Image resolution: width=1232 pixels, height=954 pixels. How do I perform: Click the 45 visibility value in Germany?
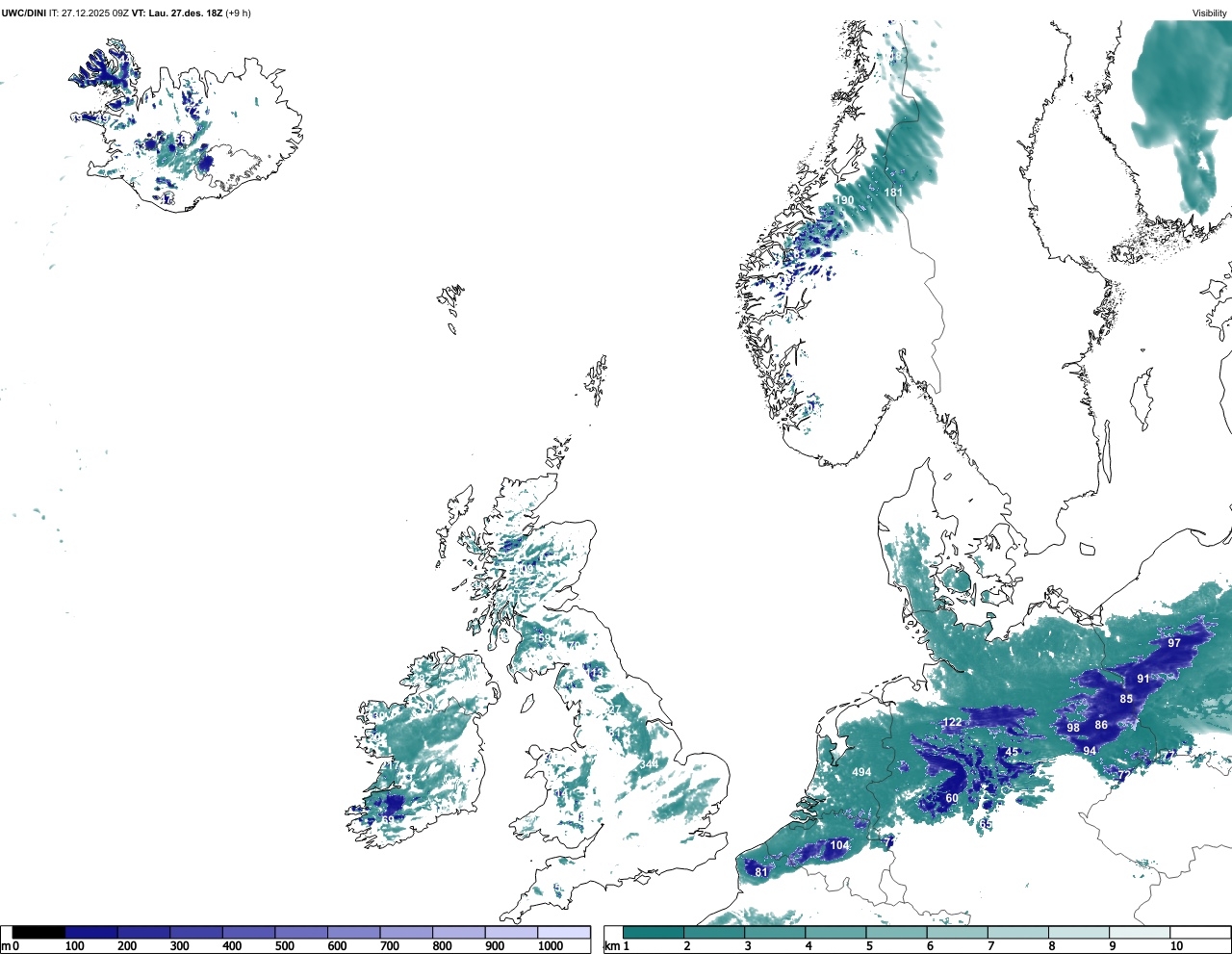click(1012, 753)
